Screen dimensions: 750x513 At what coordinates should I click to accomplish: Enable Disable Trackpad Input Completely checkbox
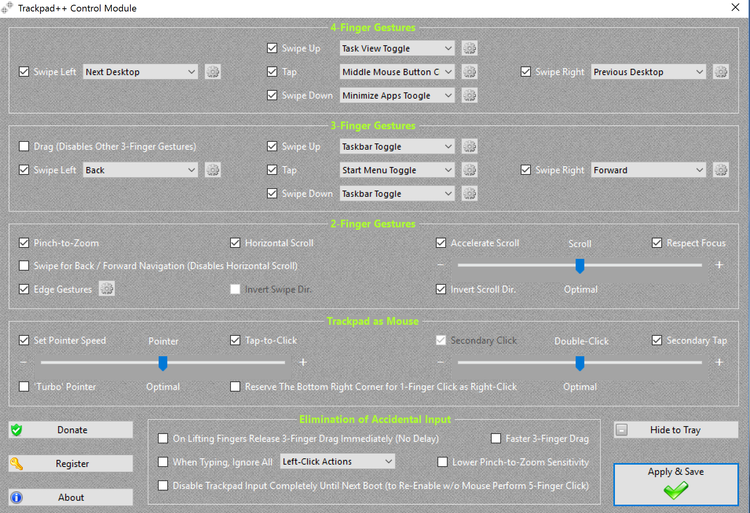(x=163, y=486)
